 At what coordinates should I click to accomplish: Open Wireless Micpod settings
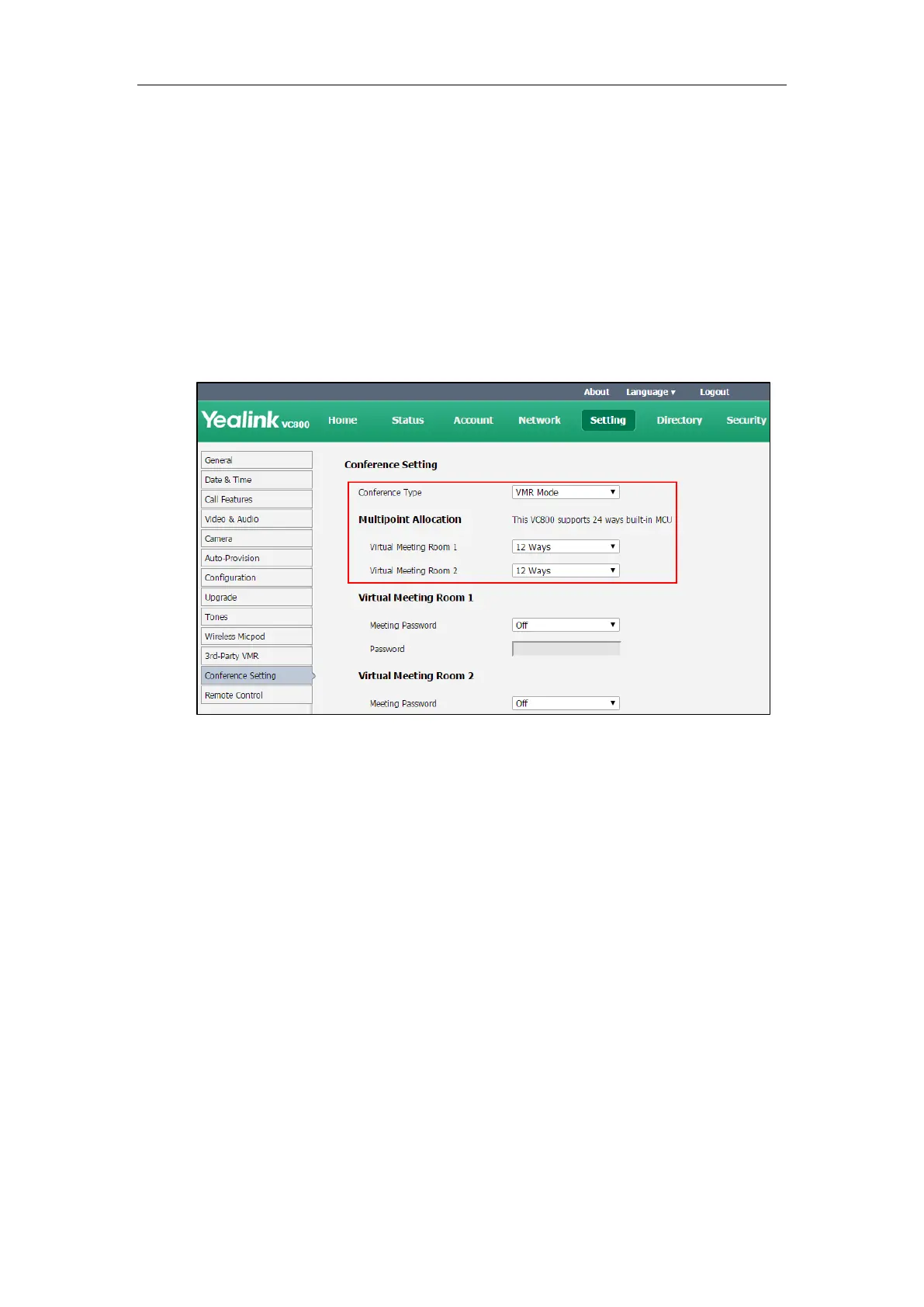[257, 636]
